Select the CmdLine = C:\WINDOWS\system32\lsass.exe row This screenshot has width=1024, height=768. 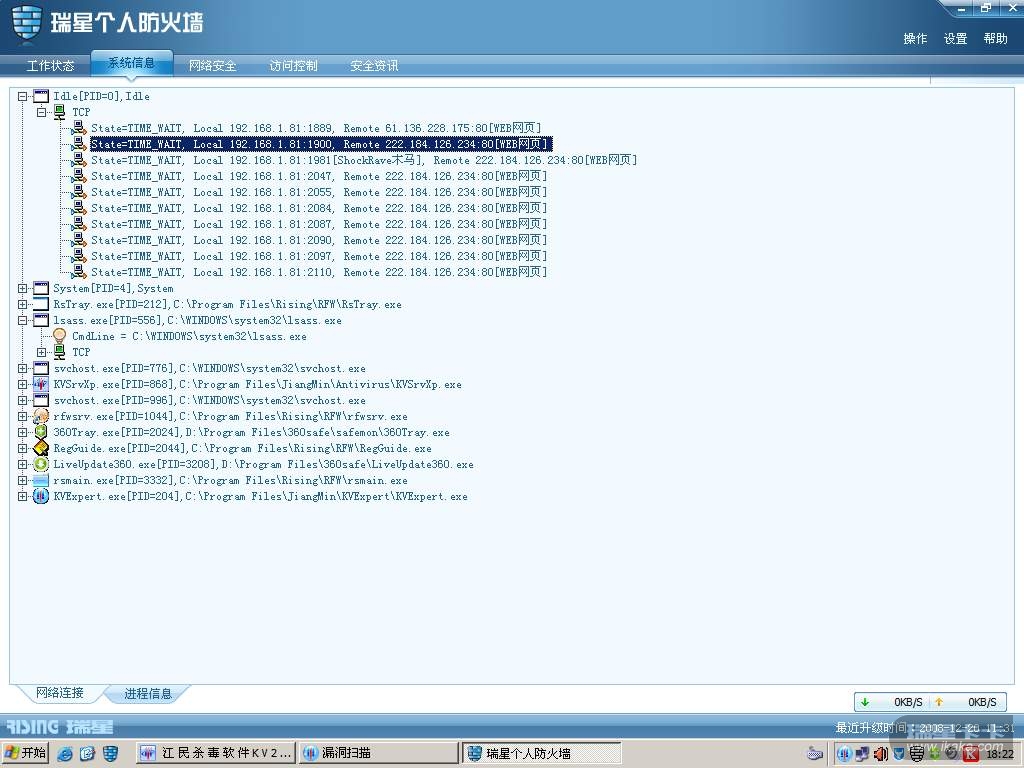click(189, 336)
